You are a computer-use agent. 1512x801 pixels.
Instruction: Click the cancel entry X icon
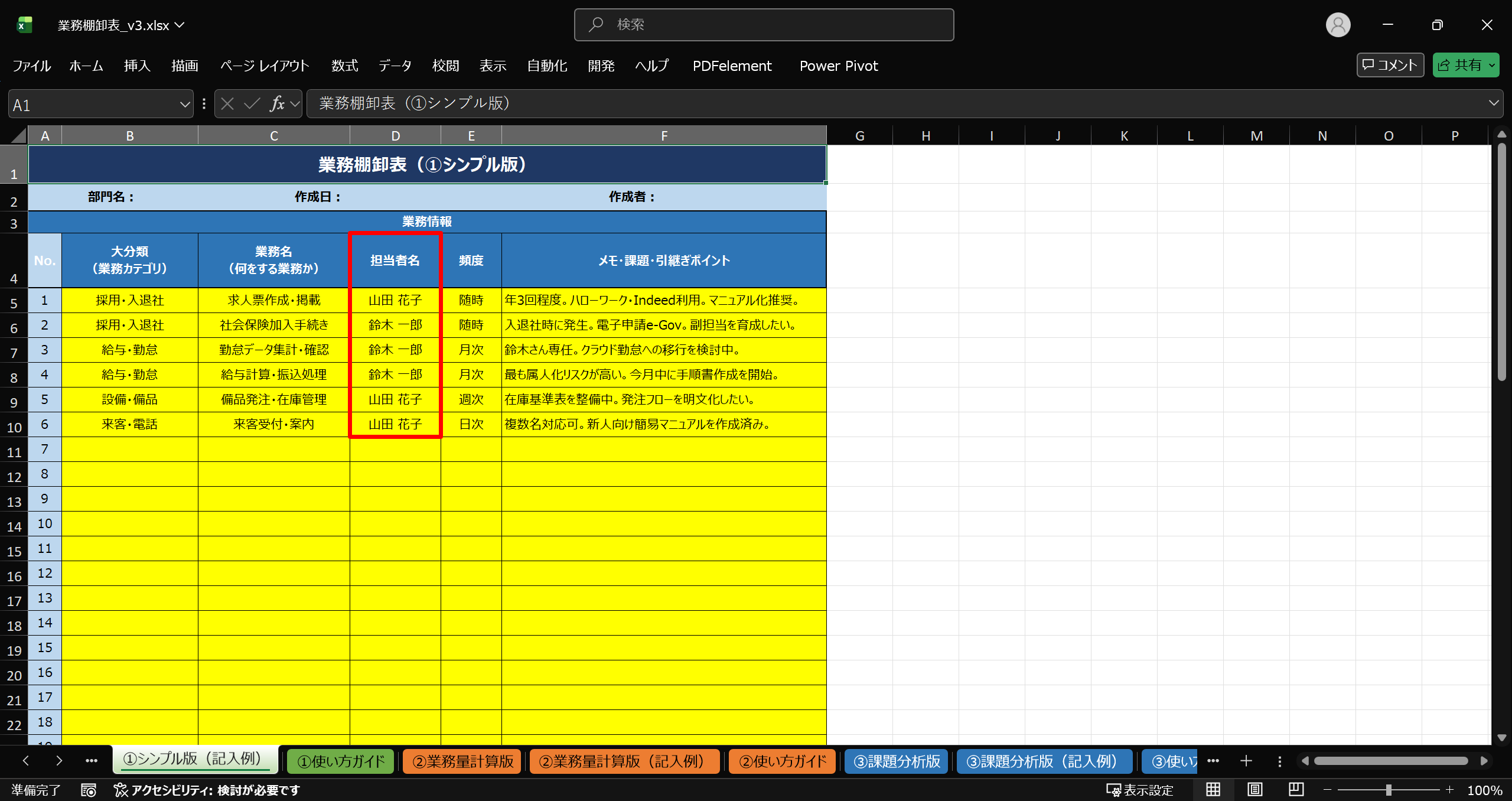[x=227, y=104]
